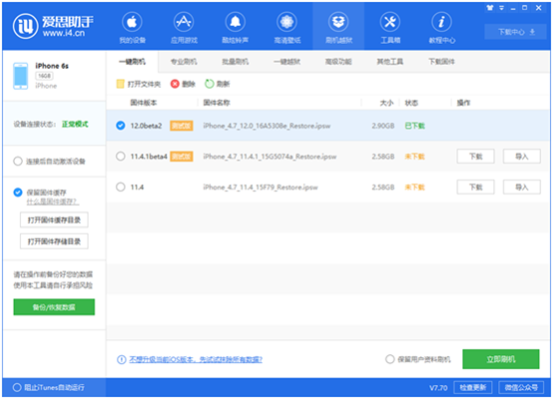Click the 状态 column header

point(411,103)
